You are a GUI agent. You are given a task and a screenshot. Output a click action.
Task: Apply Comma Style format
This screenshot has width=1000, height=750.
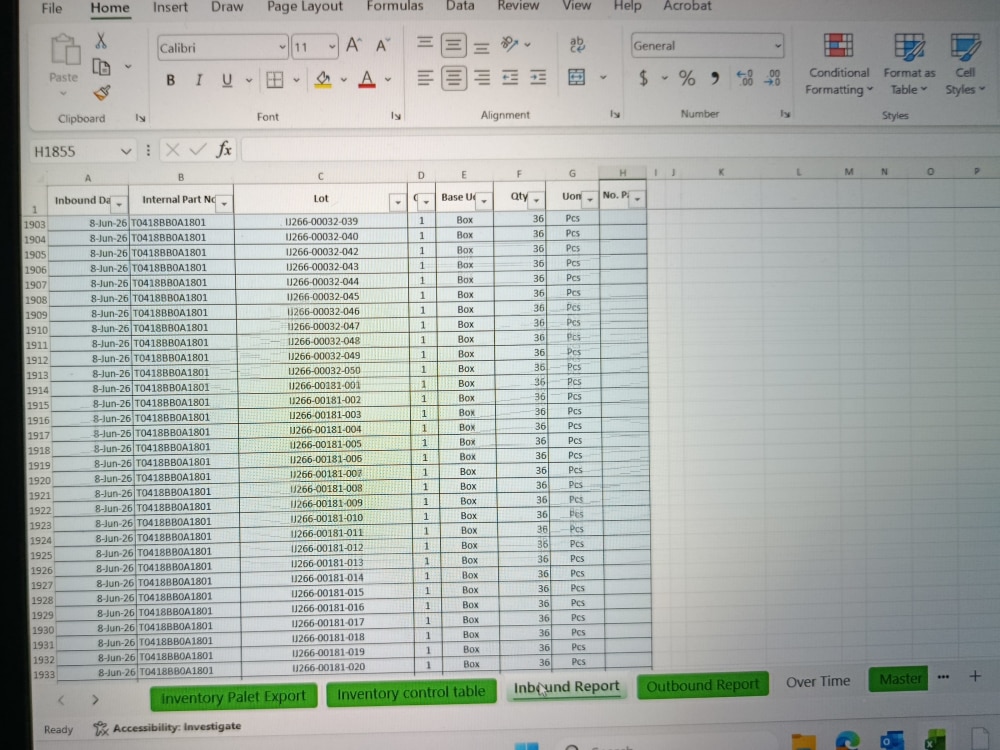[715, 78]
